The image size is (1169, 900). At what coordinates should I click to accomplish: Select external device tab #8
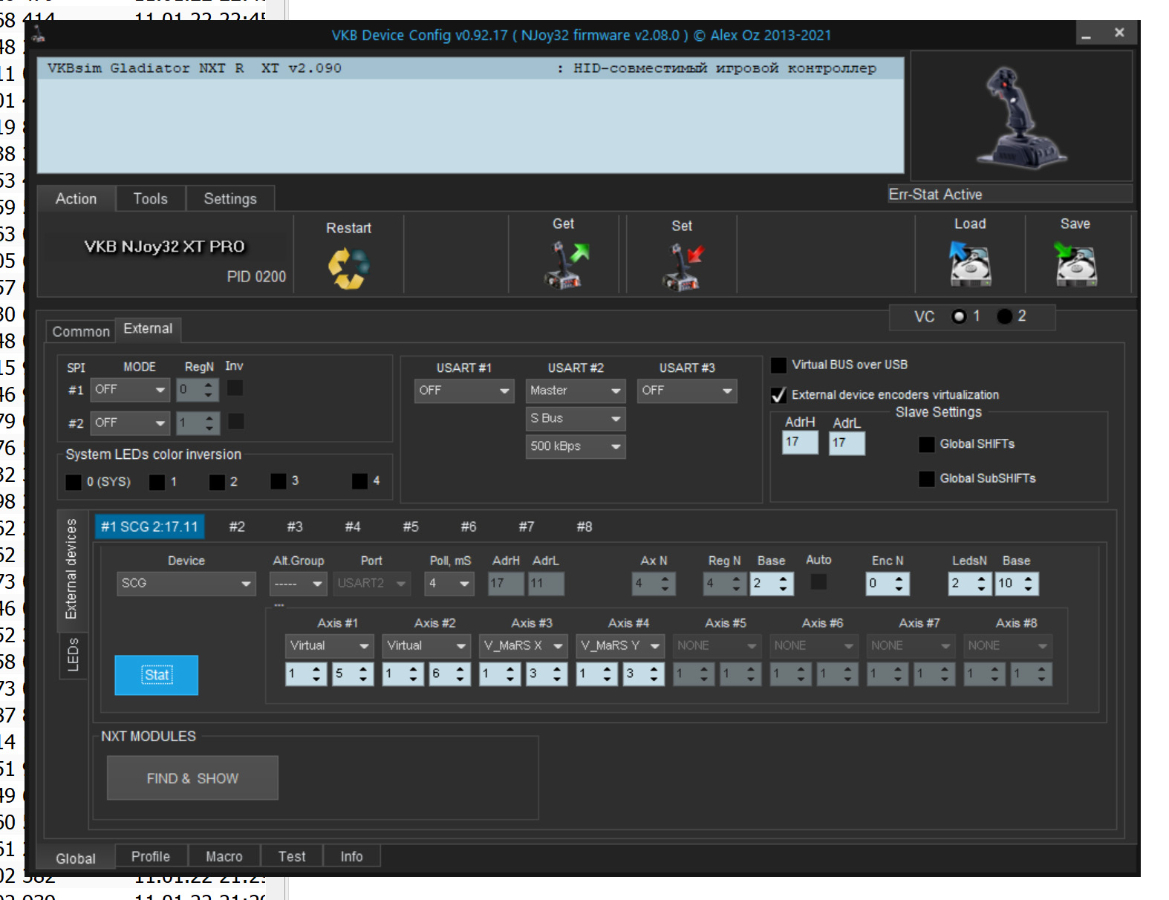584,526
